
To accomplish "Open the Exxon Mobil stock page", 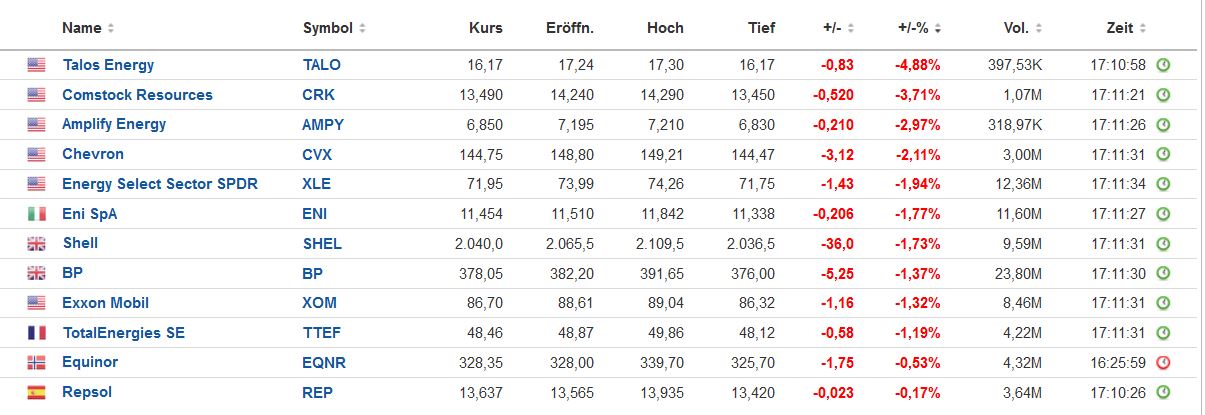I will point(105,303).
